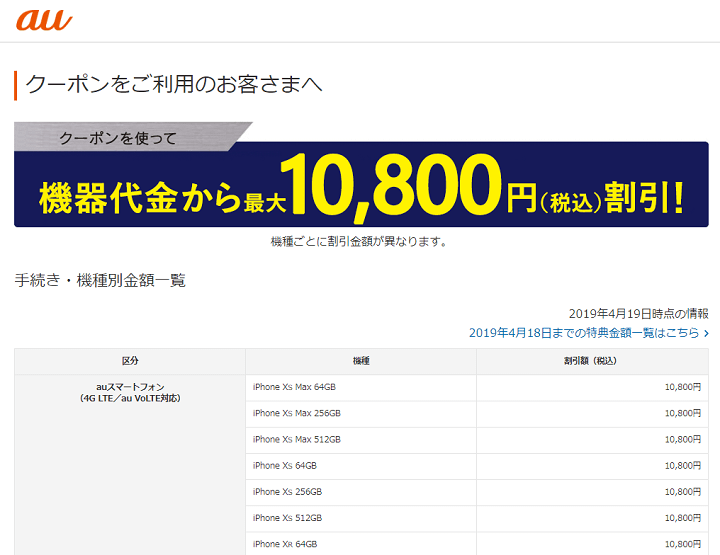This screenshot has width=720, height=555.
Task: Open the link for discounts until April 18, 2019
Action: (589, 333)
